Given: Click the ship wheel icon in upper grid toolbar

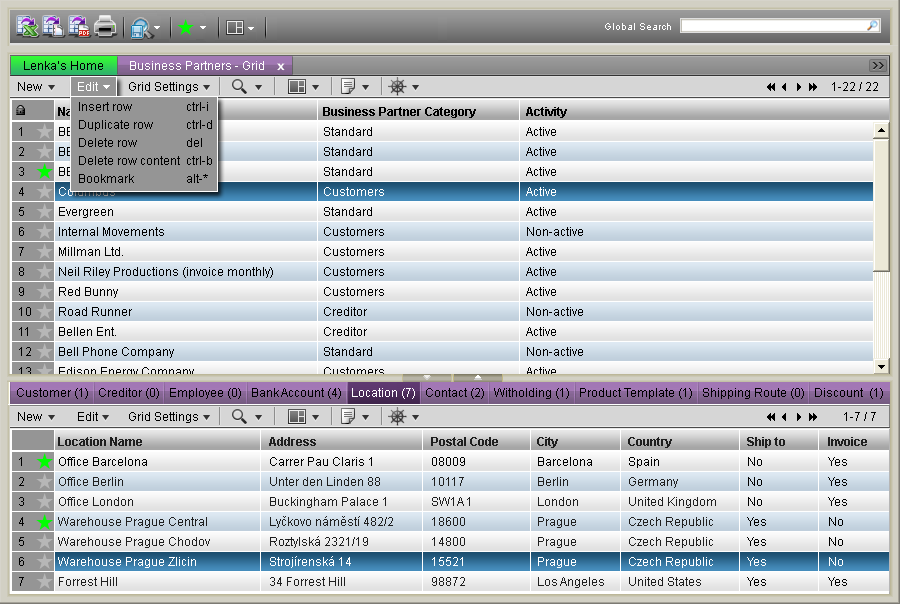Looking at the screenshot, I should click(x=397, y=87).
